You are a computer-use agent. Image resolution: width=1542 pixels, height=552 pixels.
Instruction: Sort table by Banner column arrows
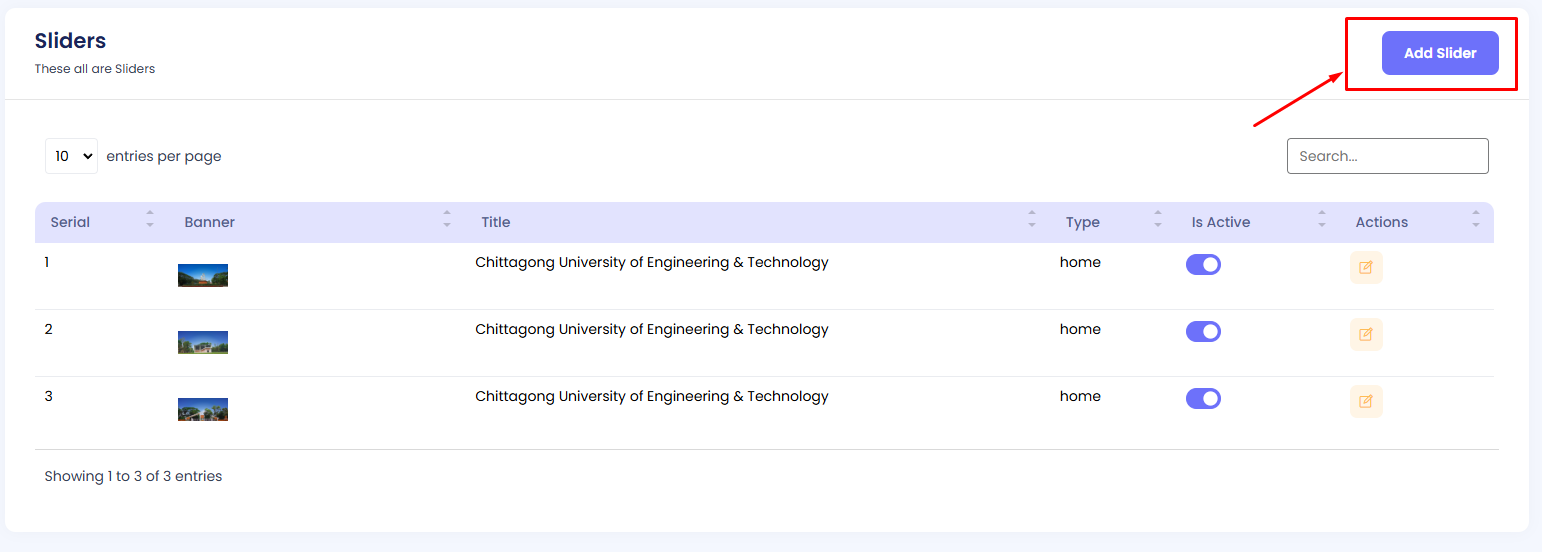click(447, 219)
